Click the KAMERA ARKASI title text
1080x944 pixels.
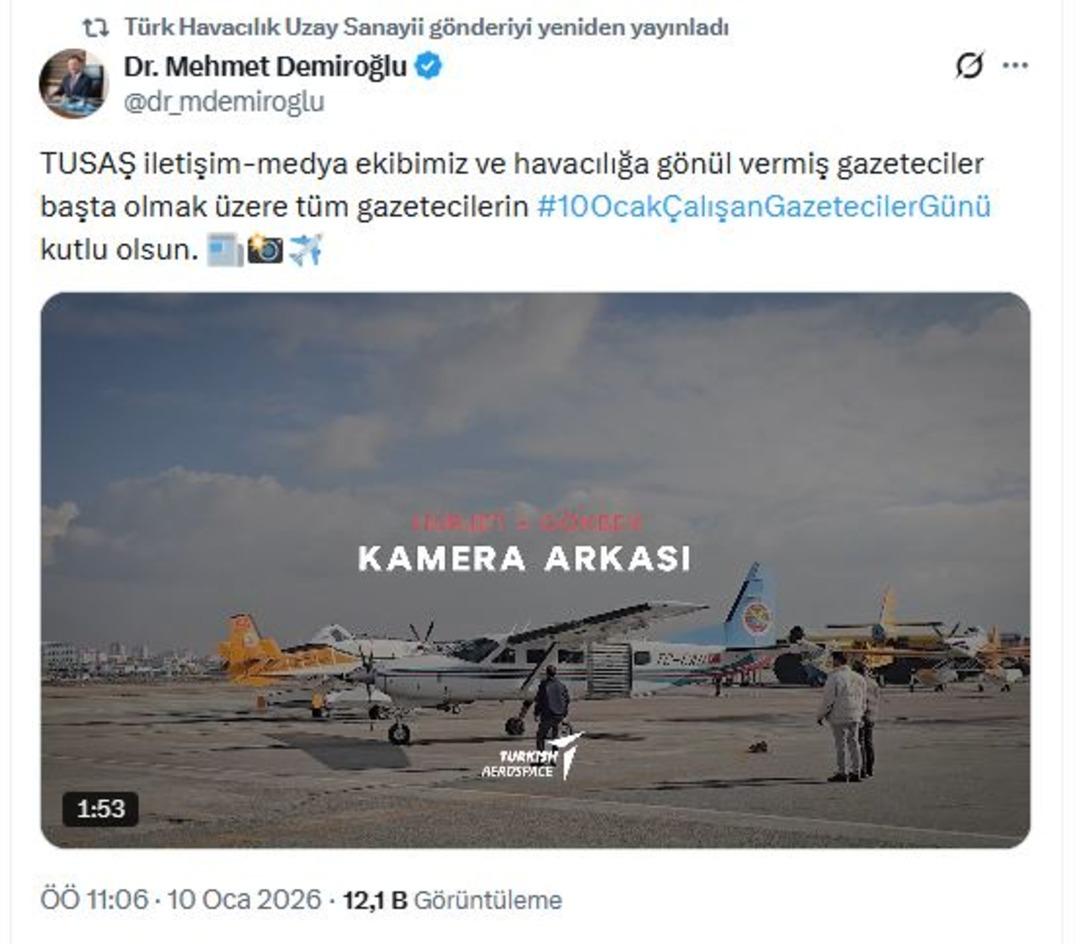(524, 558)
